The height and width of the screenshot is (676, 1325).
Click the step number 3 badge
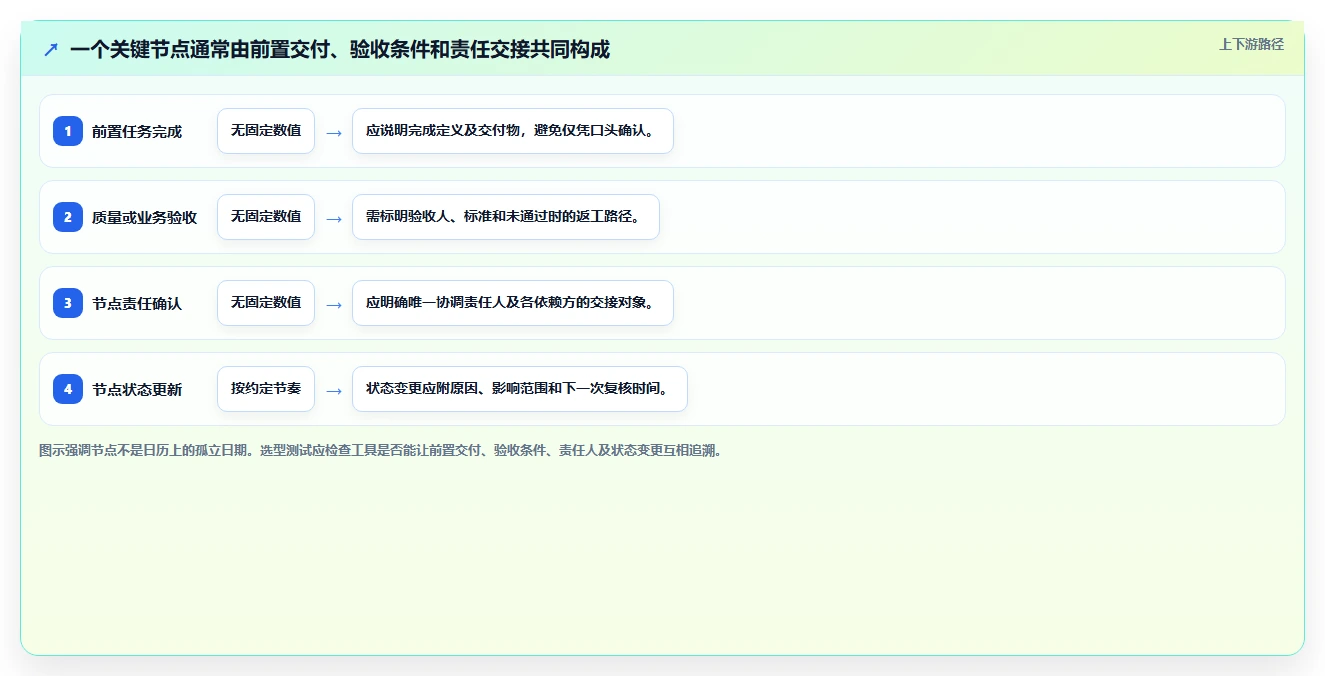68,303
